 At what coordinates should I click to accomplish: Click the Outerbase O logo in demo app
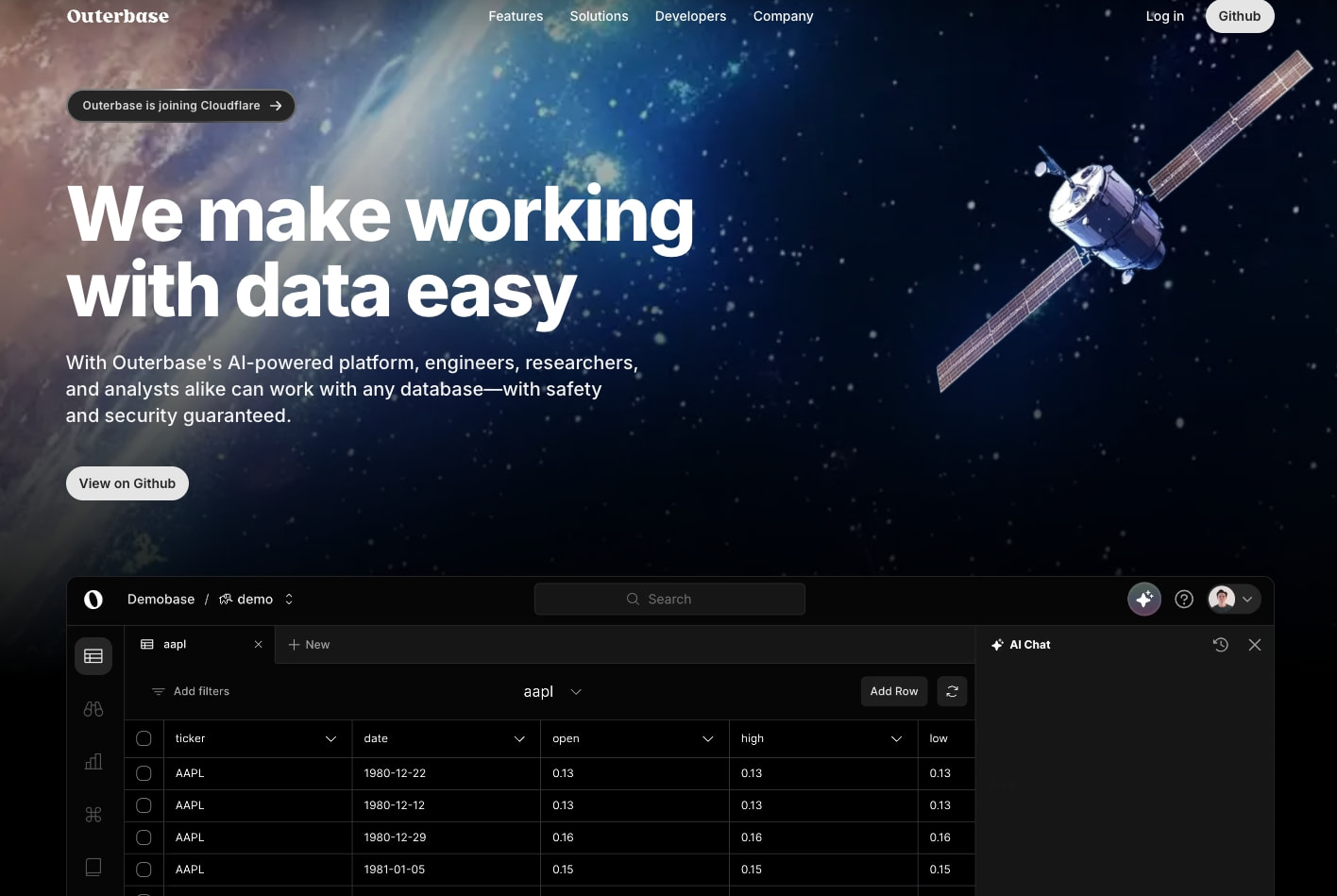coord(93,600)
